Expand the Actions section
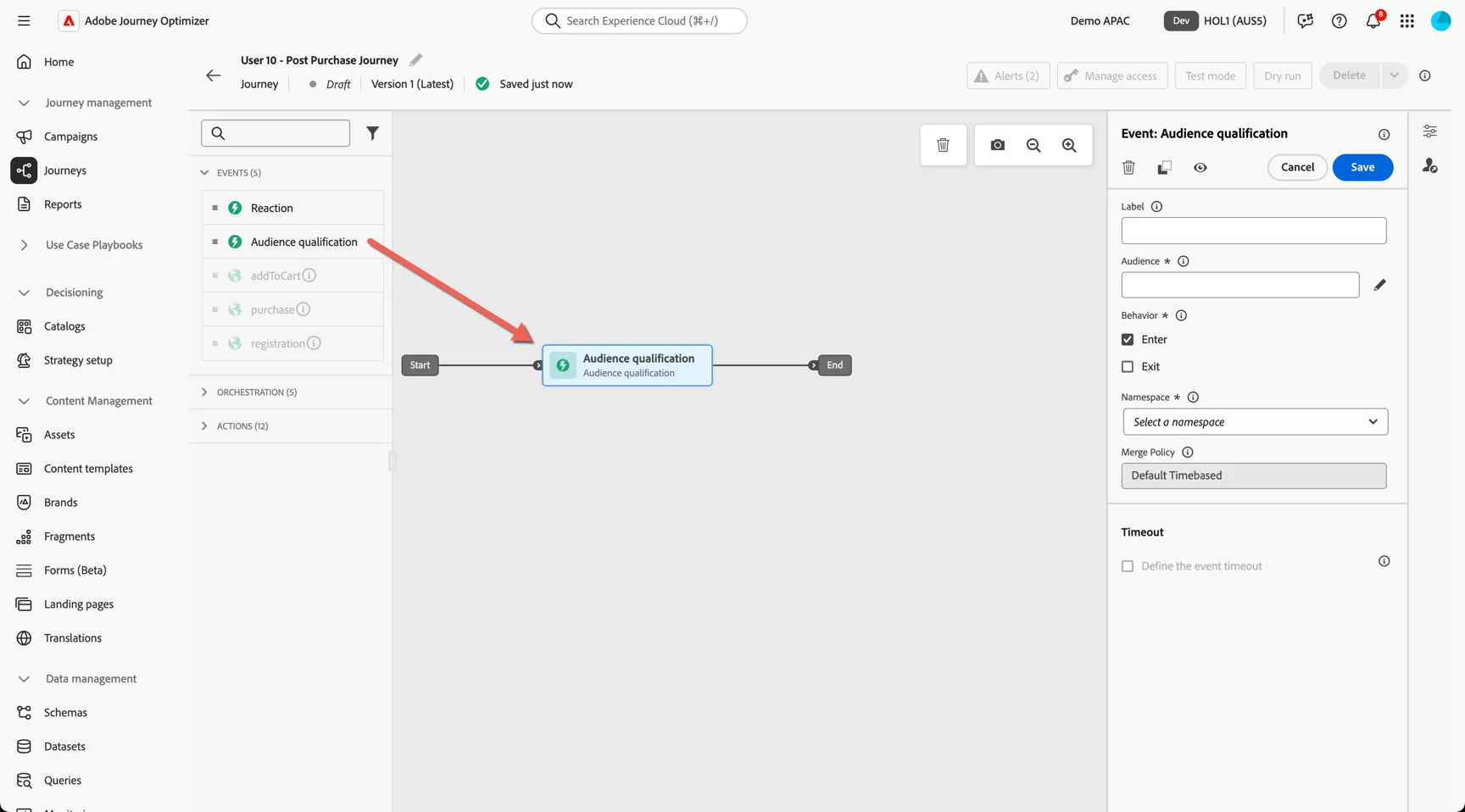This screenshot has height=812, width=1465. tap(204, 425)
